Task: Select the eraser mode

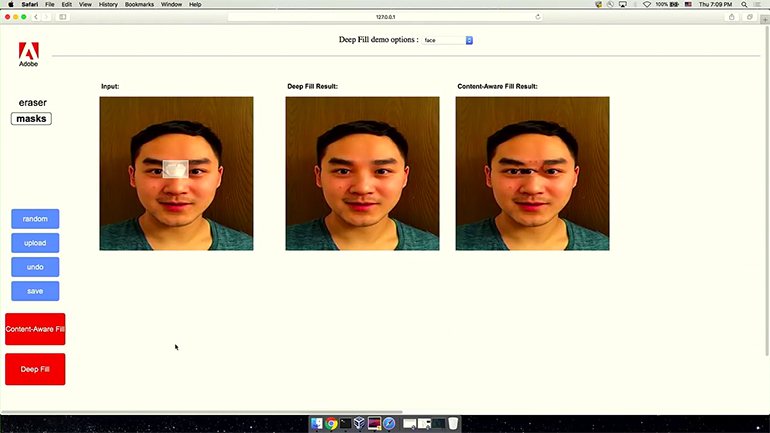Action: pyautogui.click(x=32, y=102)
